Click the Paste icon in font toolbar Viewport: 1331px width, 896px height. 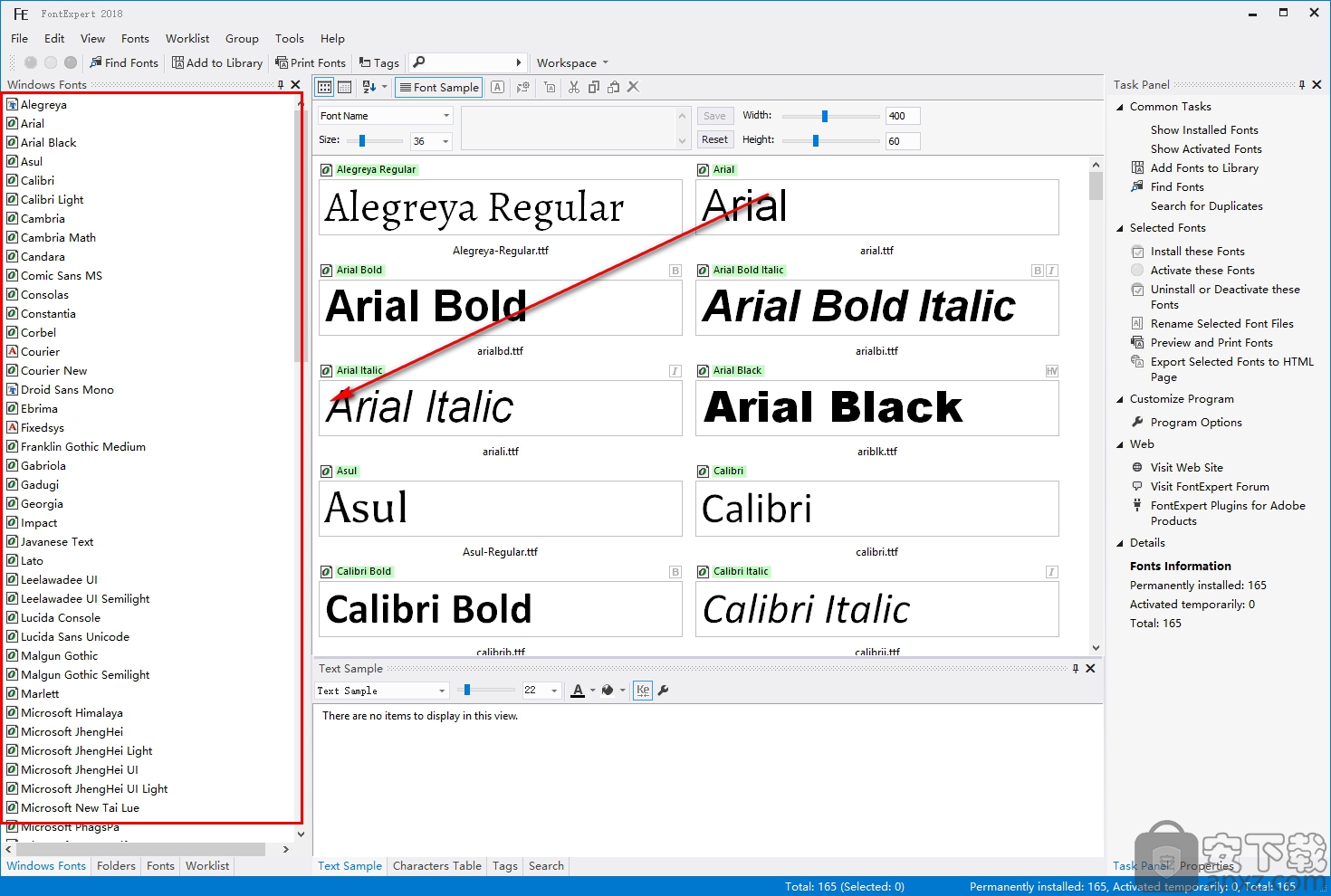pos(614,87)
